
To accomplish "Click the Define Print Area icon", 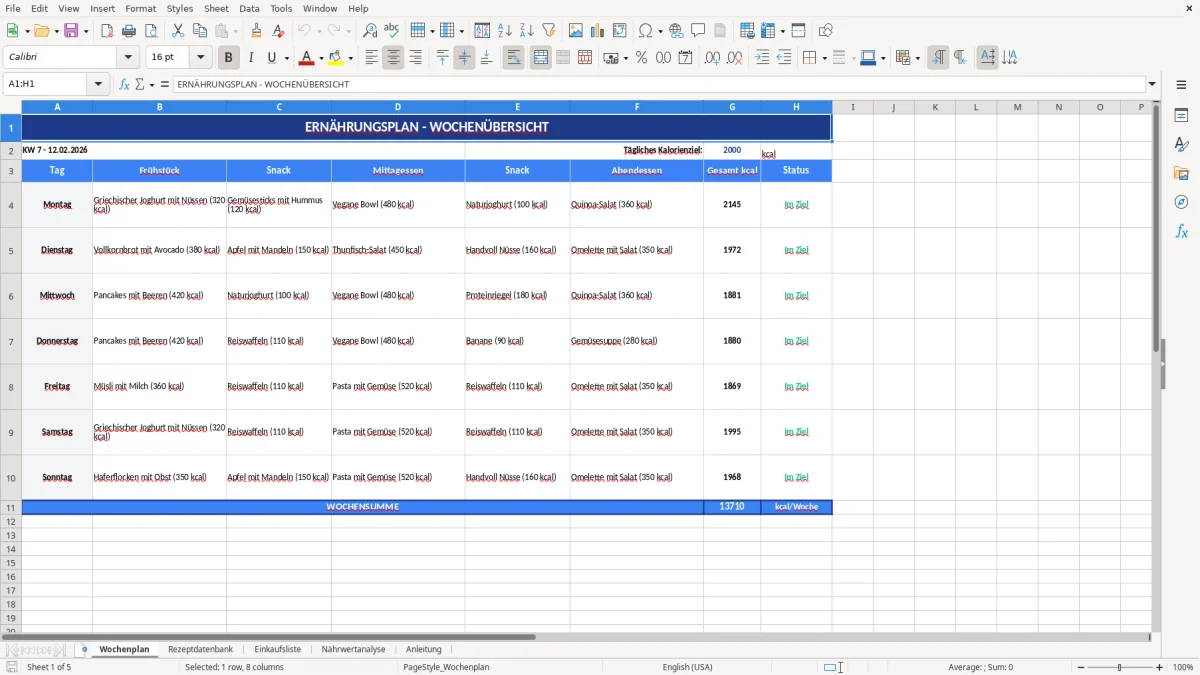I will tap(746, 31).
